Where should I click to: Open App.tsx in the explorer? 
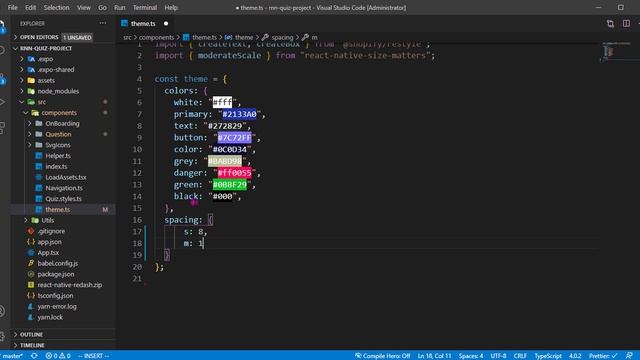(x=48, y=253)
